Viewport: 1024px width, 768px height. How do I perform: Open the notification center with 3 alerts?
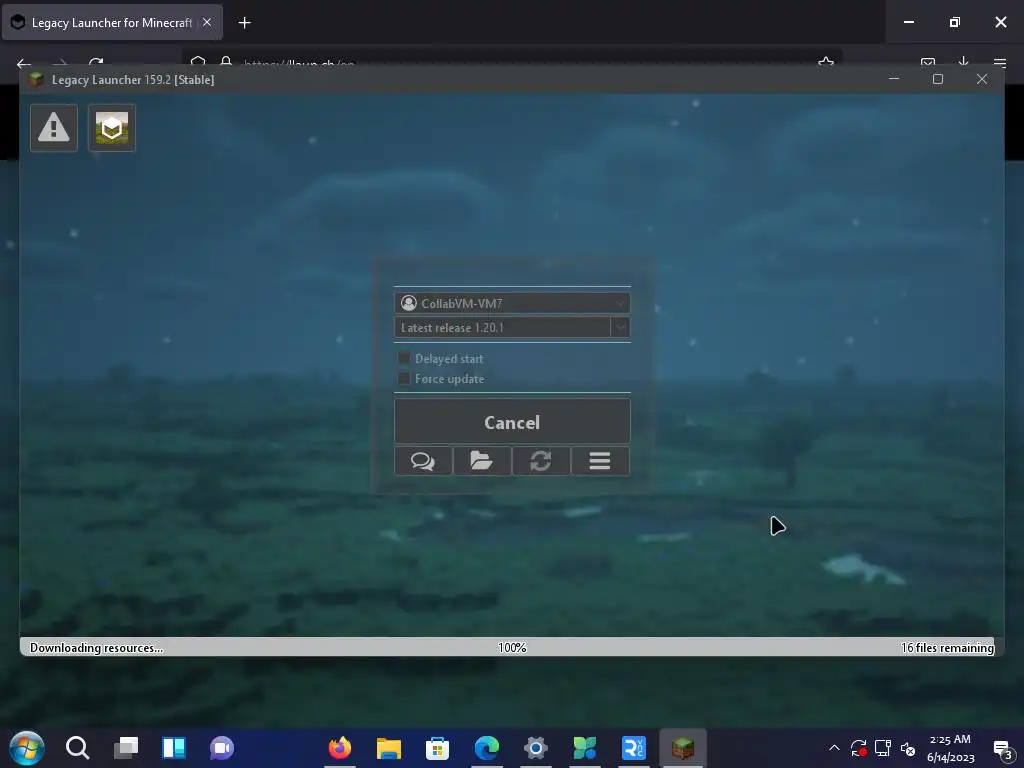(x=1003, y=750)
